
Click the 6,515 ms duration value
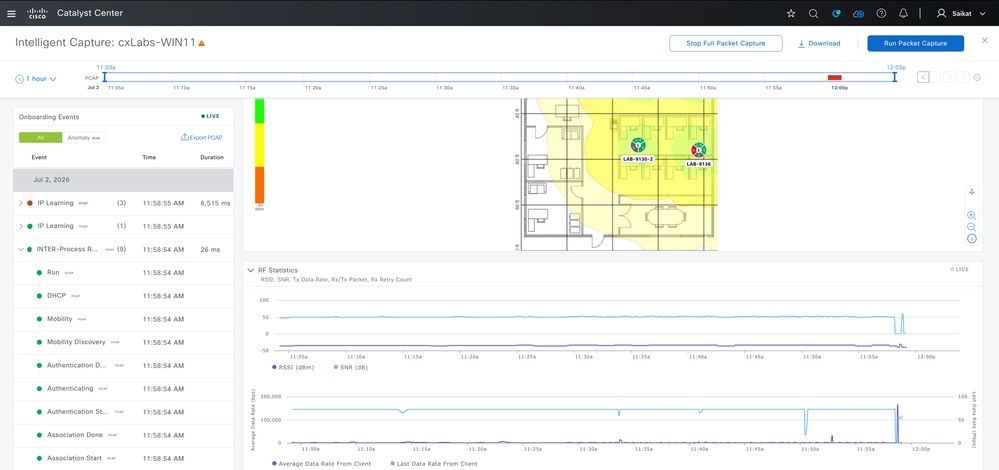(x=215, y=203)
